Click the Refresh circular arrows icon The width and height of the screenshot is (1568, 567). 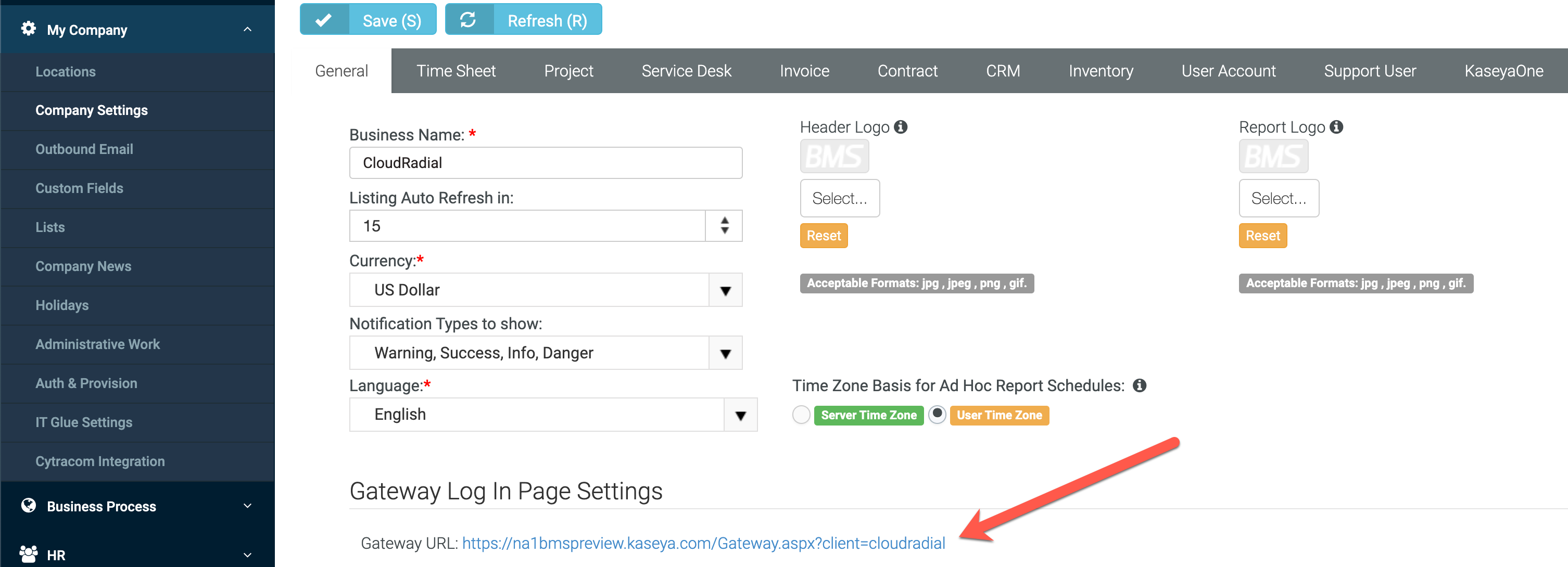point(468,20)
